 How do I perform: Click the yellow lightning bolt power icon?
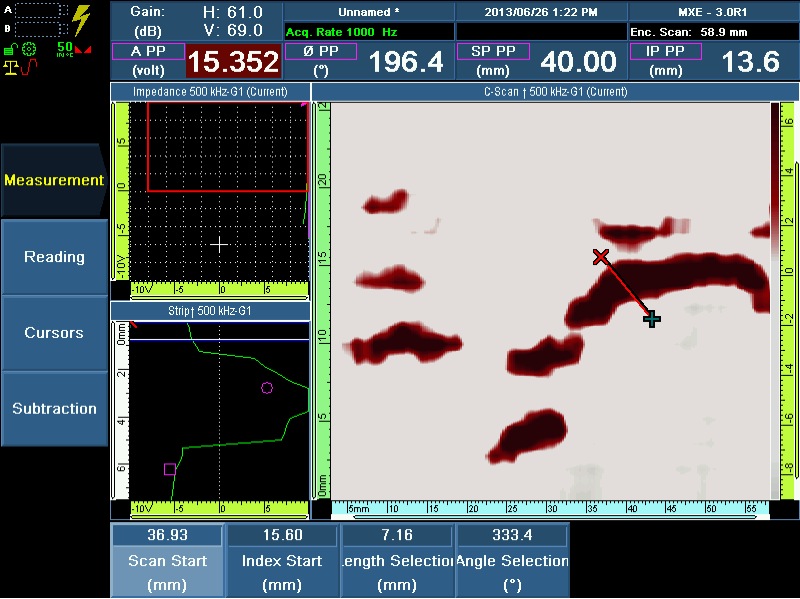pyautogui.click(x=81, y=21)
